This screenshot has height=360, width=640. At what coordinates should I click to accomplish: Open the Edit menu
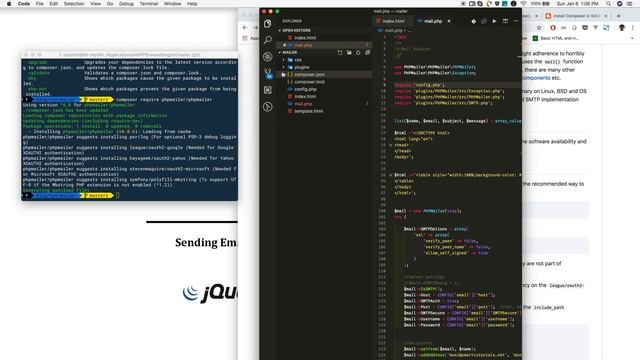[53, 4]
